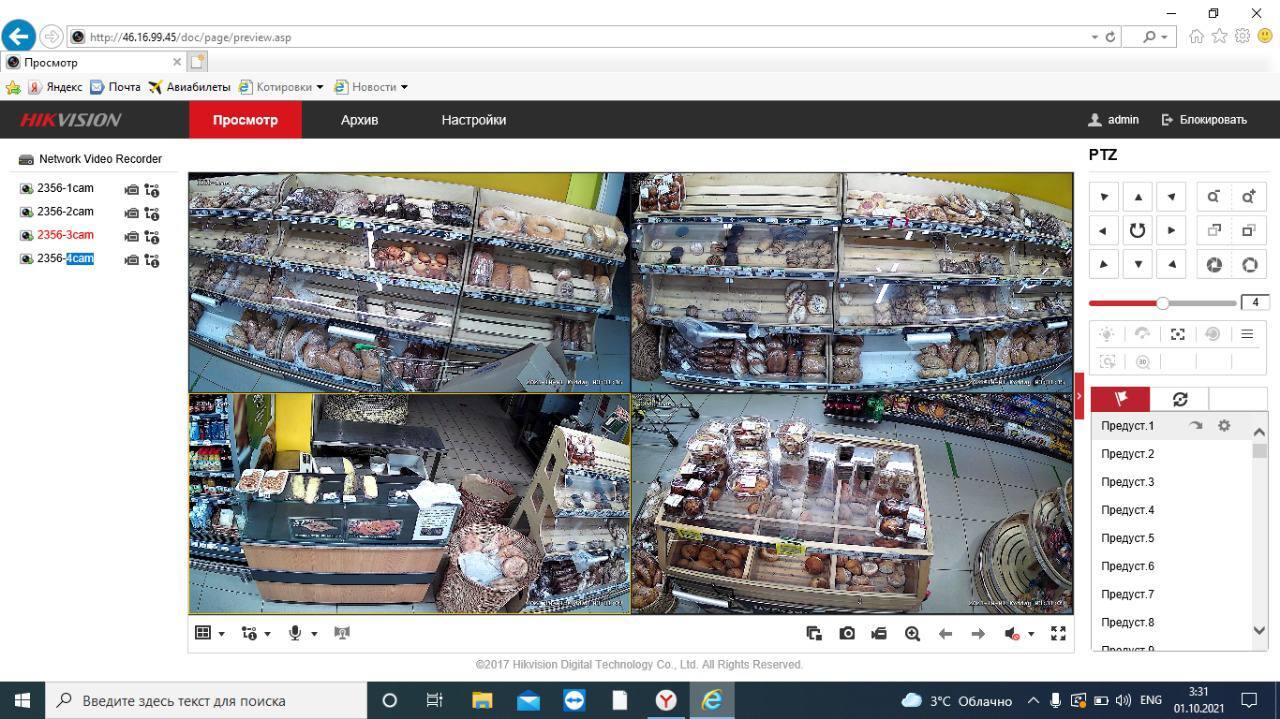Toggle live view icon for 2356-3cam
Viewport: 1280px width, 719px height.
[x=26, y=236]
